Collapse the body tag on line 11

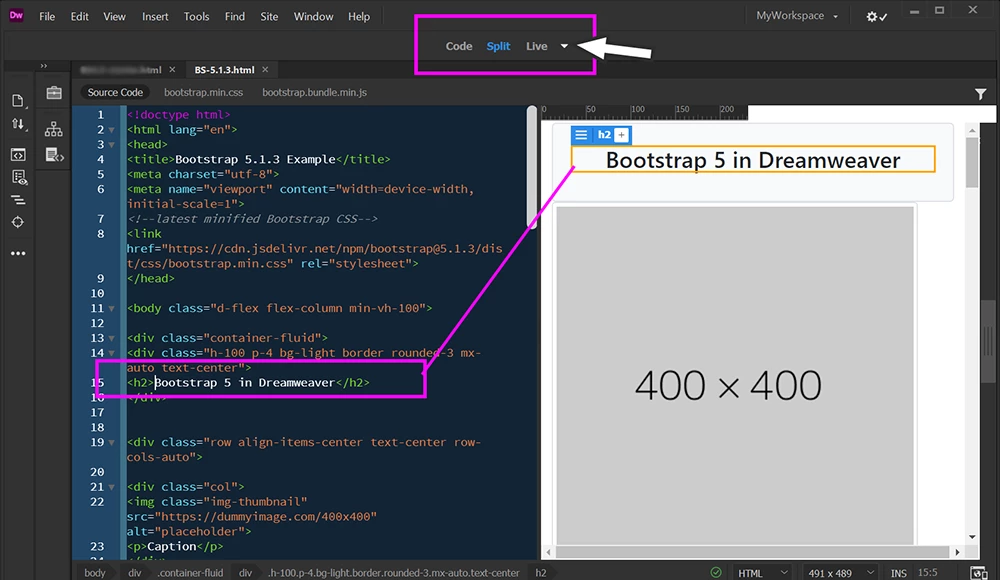112,308
